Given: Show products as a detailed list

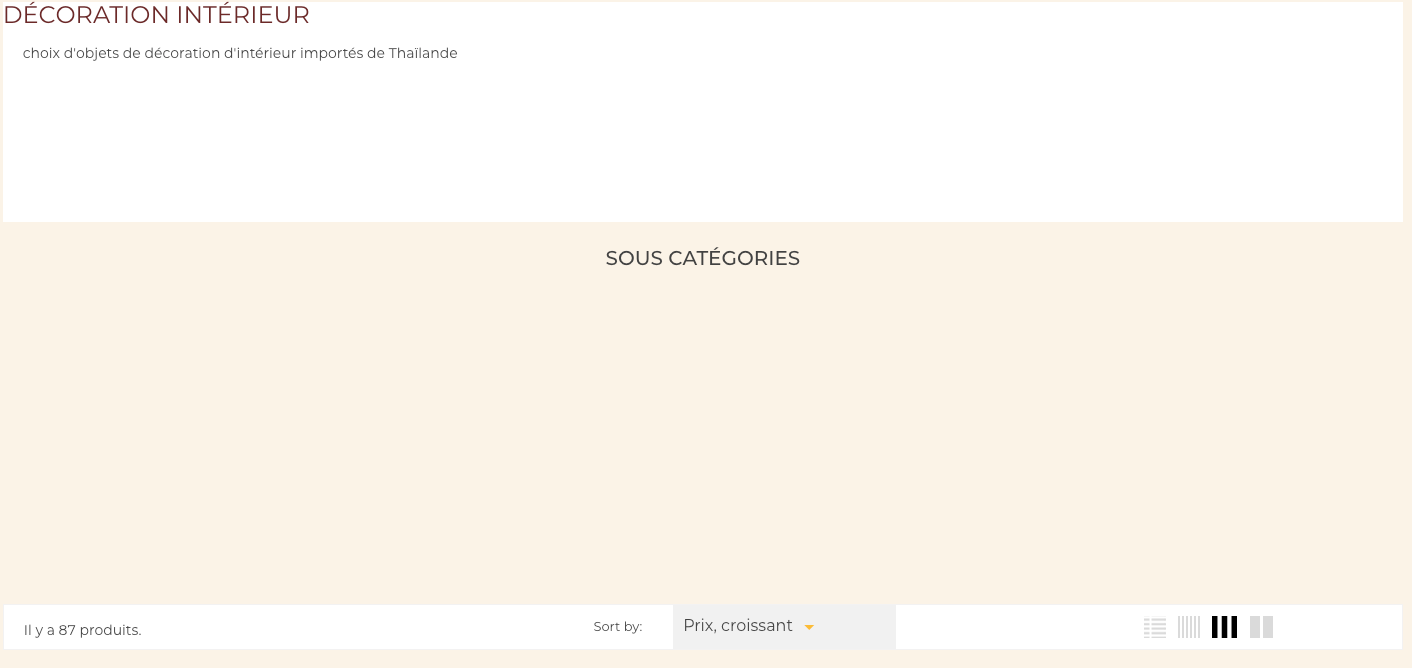Looking at the screenshot, I should 1155,628.
